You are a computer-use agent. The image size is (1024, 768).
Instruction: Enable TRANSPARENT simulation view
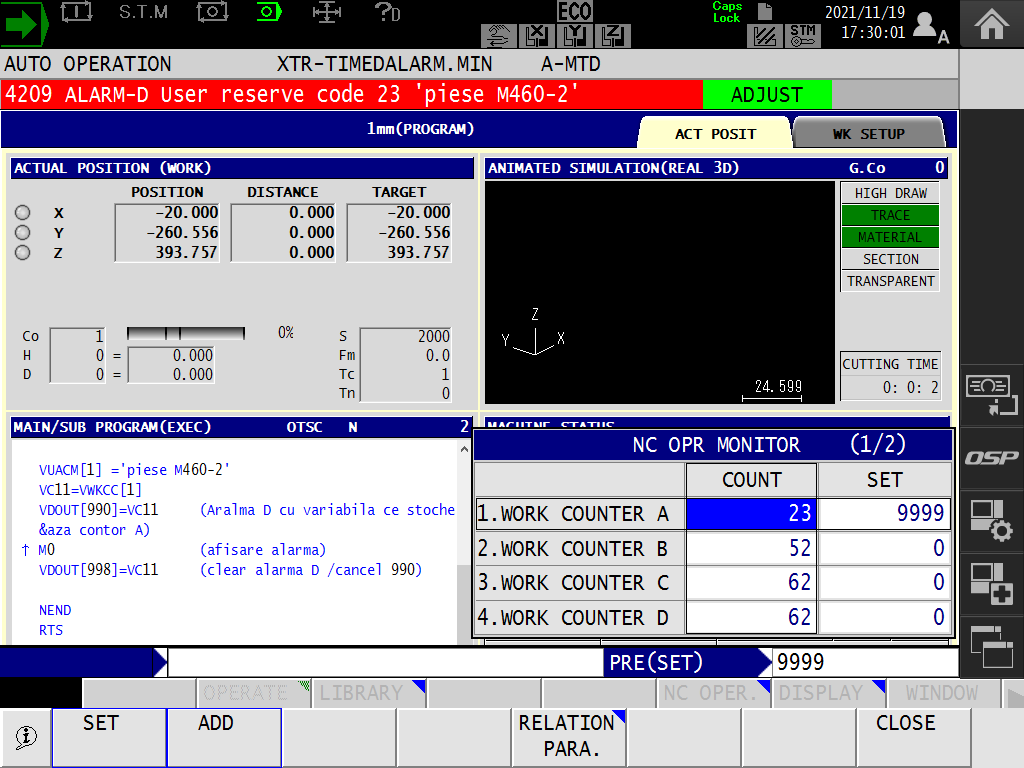click(889, 281)
